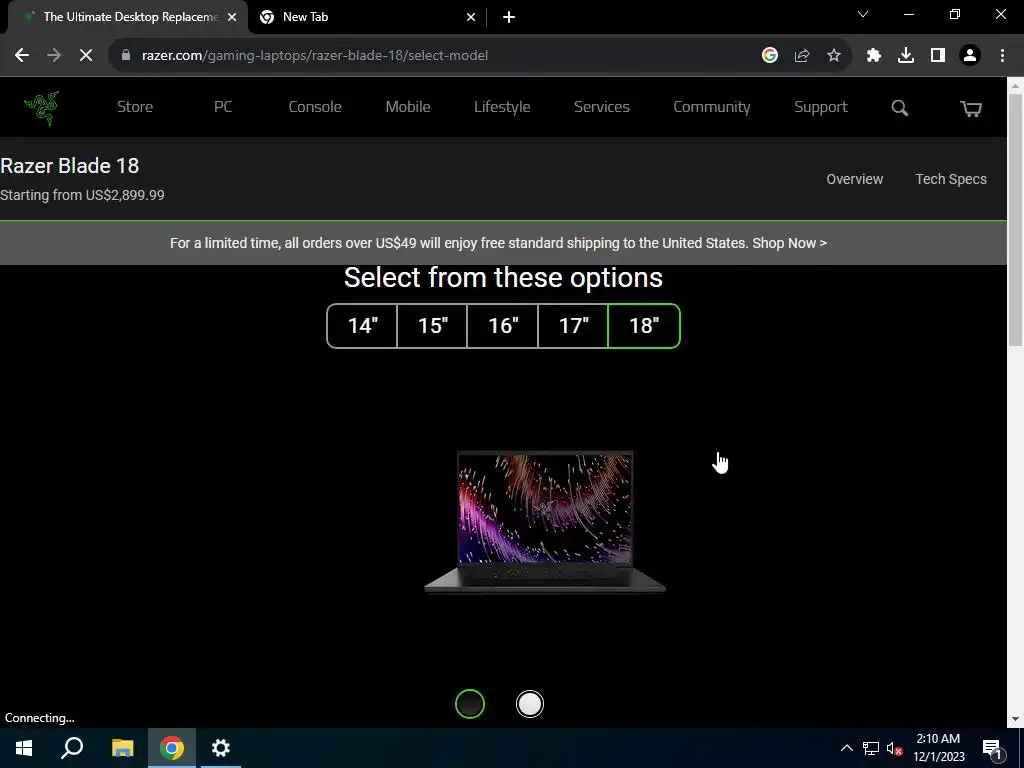Open the notification center icon
Viewport: 1024px width, 768px height.
click(992, 748)
